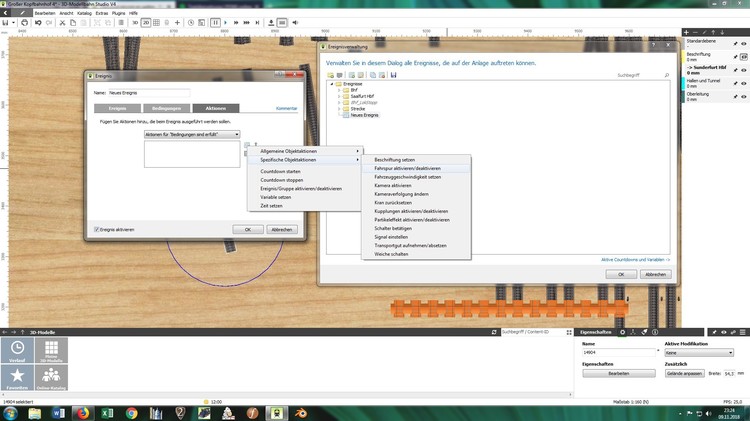Pin the Standardebene layer
The width and height of the screenshot is (750, 421).
click(736, 44)
